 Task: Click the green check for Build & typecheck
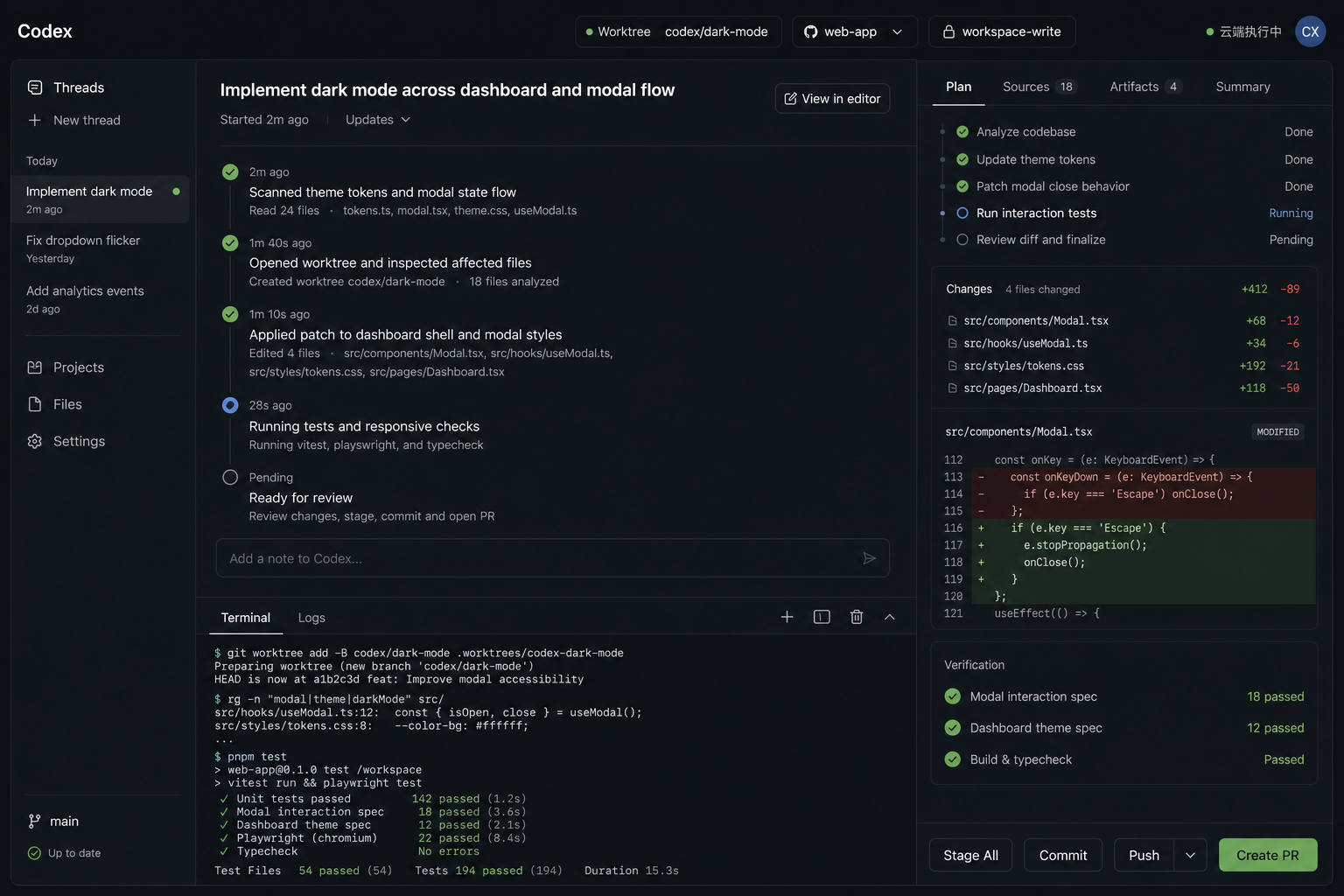pos(953,759)
